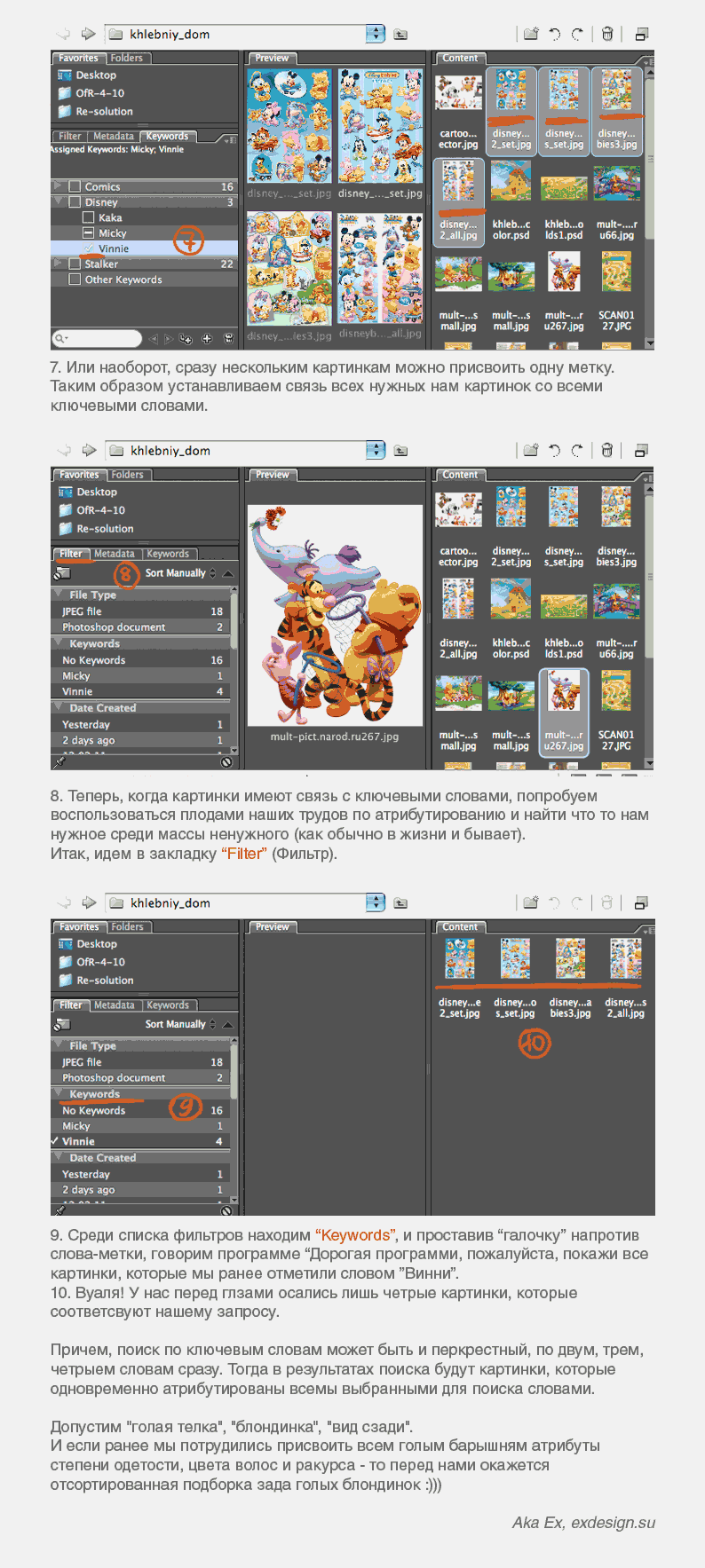
Task: Open khlebniy_dom path dropdown in top window
Action: (x=376, y=34)
